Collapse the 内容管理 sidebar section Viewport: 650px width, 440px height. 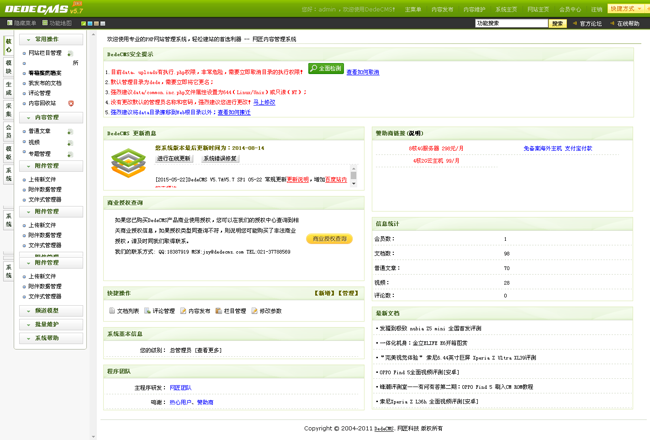(x=51, y=118)
